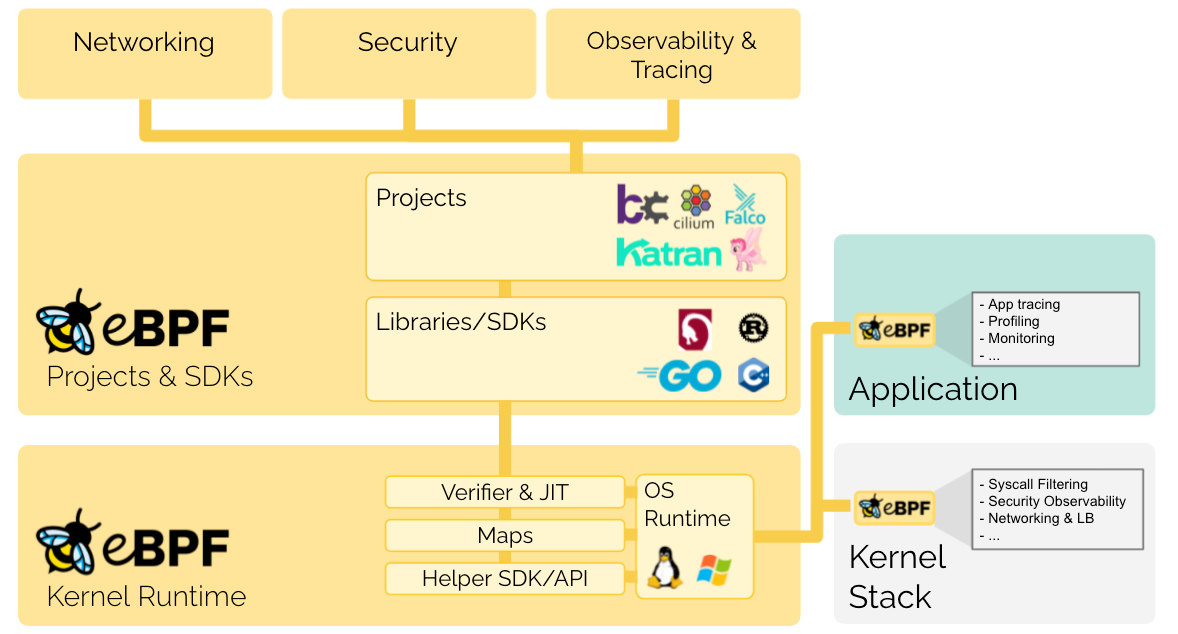Click the Observability & Tracing box
Image resolution: width=1178 pixels, height=634 pixels.
click(673, 53)
